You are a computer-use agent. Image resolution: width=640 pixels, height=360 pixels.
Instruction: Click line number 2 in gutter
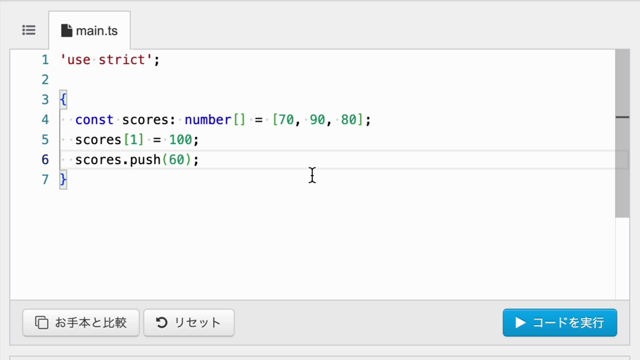45,80
